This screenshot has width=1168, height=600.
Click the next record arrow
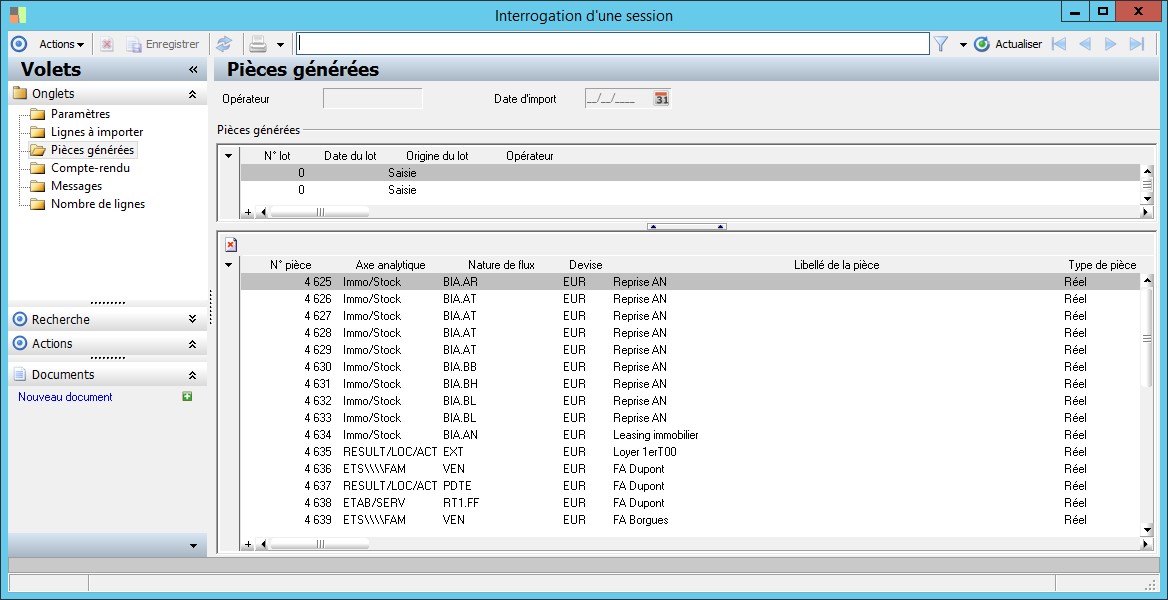pos(1110,44)
